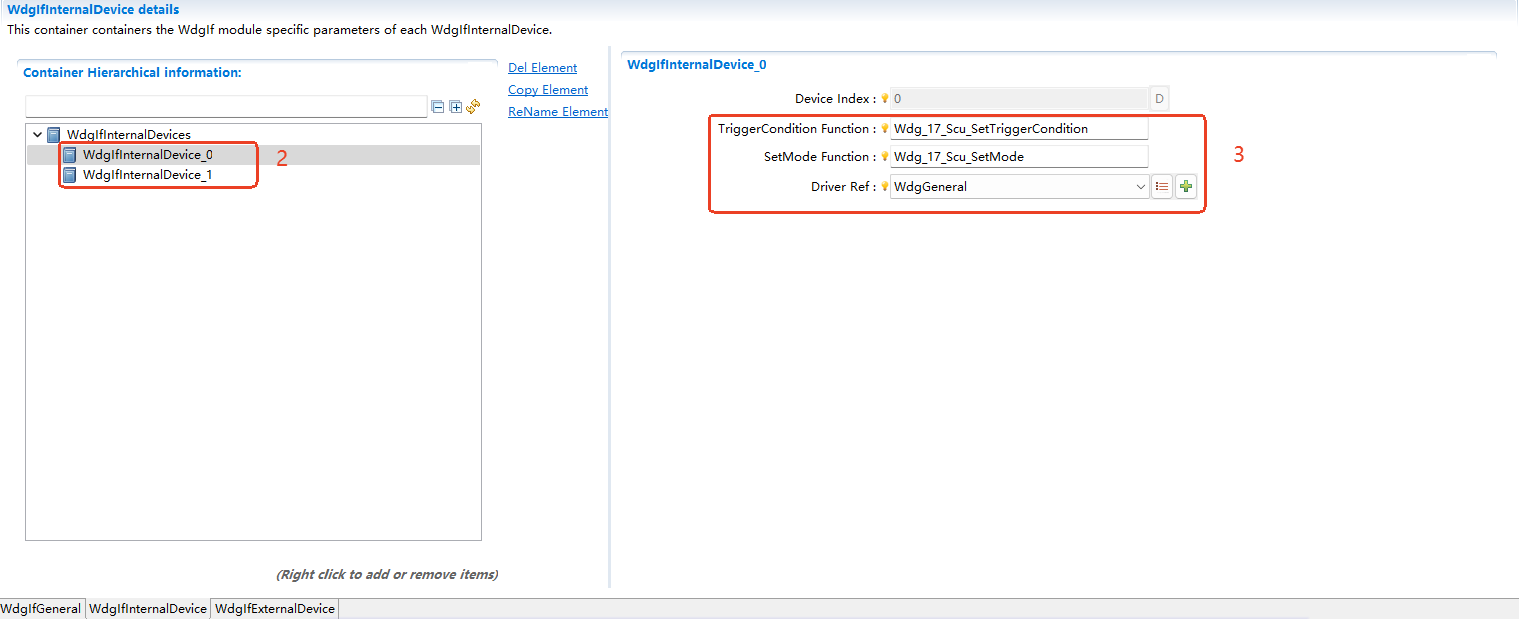Click the lock icon beside TriggerCondition Function
This screenshot has height=619, width=1519.
coord(883,128)
